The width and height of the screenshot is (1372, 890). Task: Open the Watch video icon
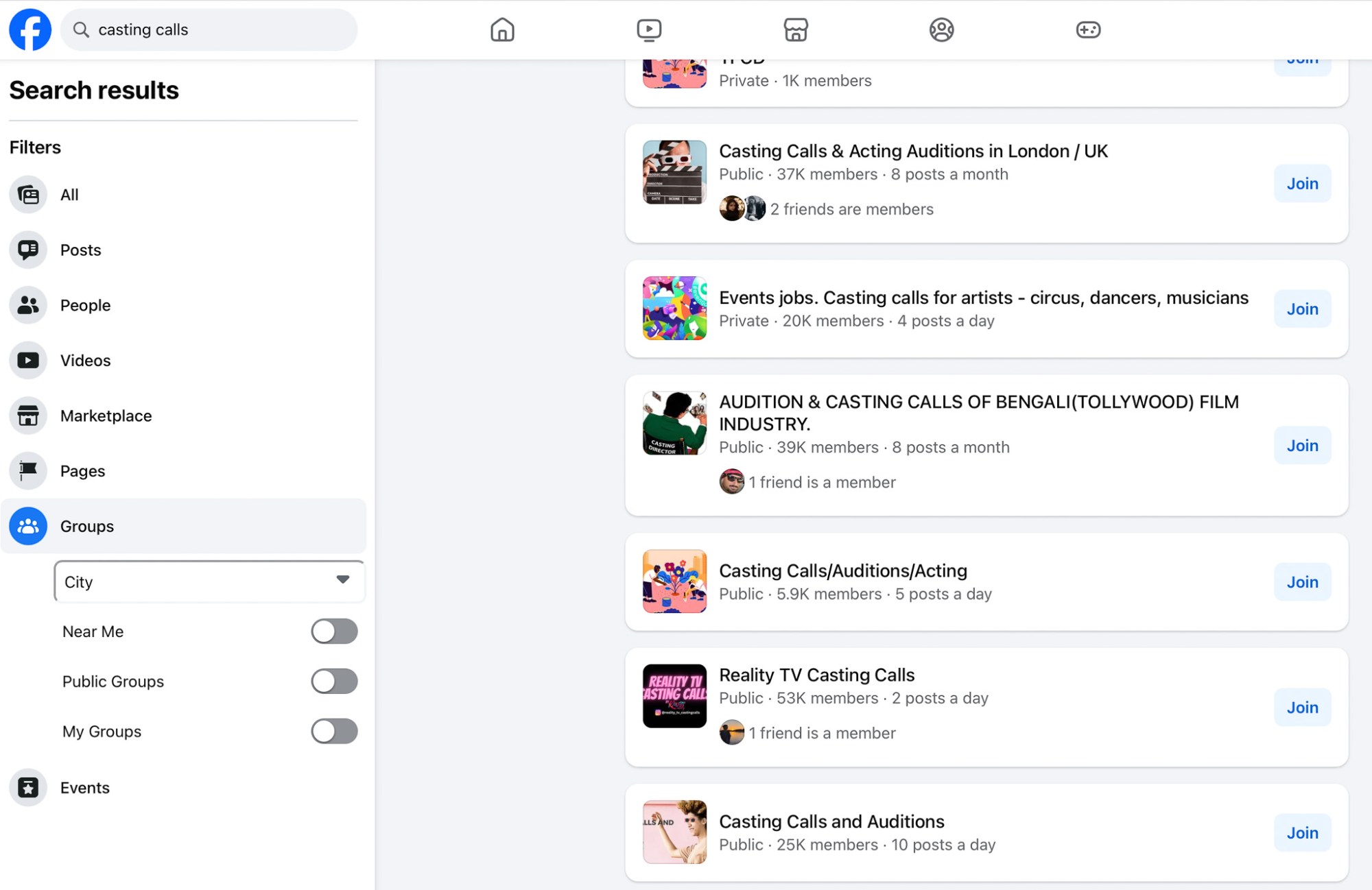[648, 29]
